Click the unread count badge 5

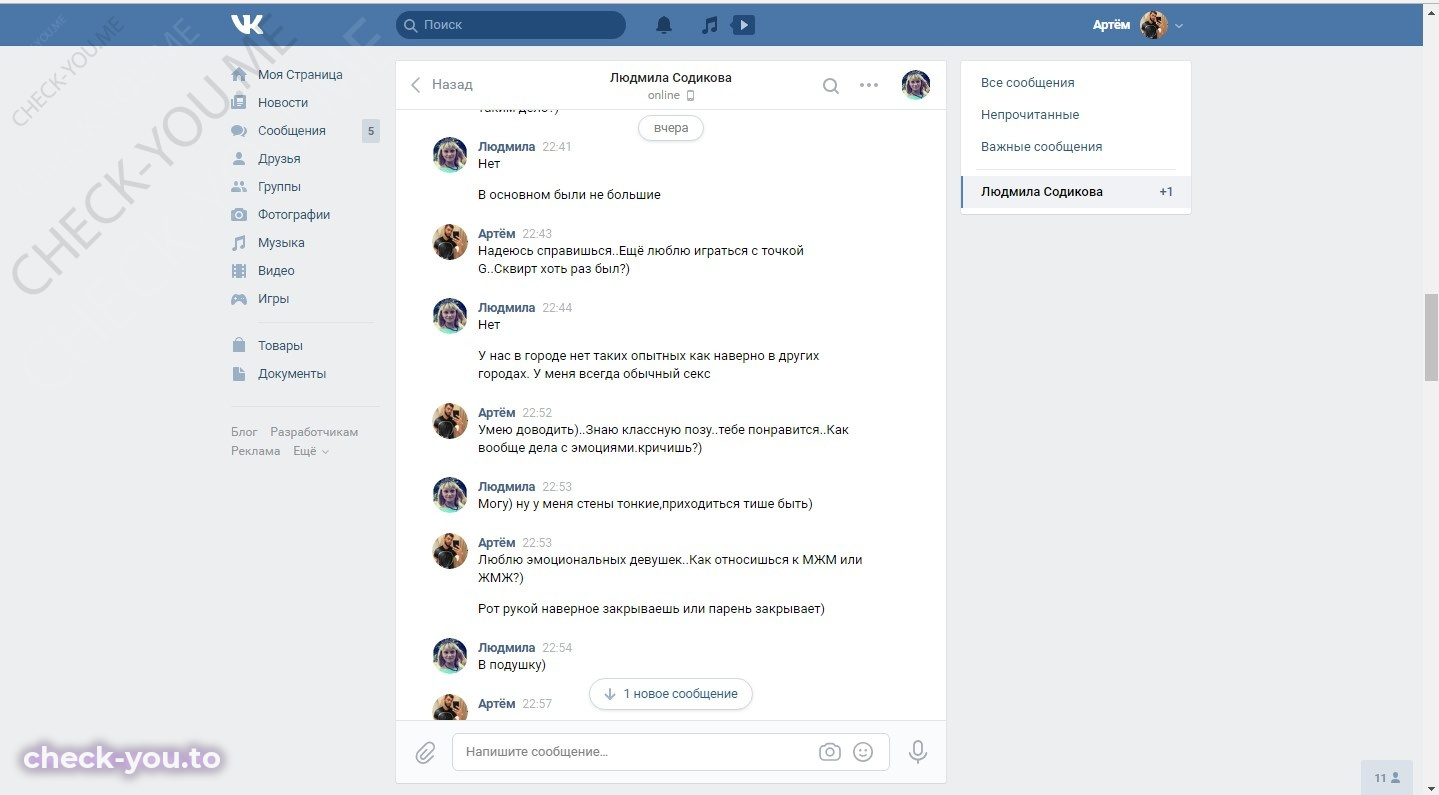pyautogui.click(x=371, y=131)
